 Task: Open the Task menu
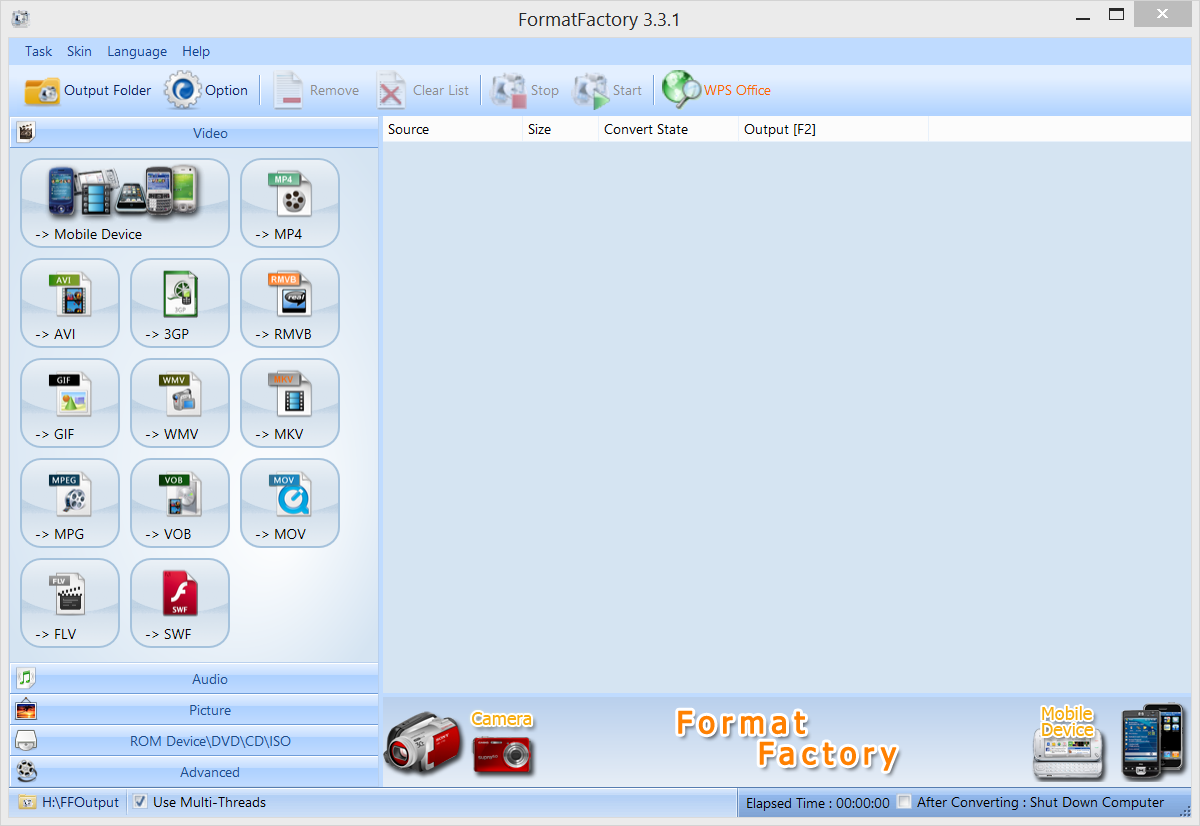pos(39,51)
